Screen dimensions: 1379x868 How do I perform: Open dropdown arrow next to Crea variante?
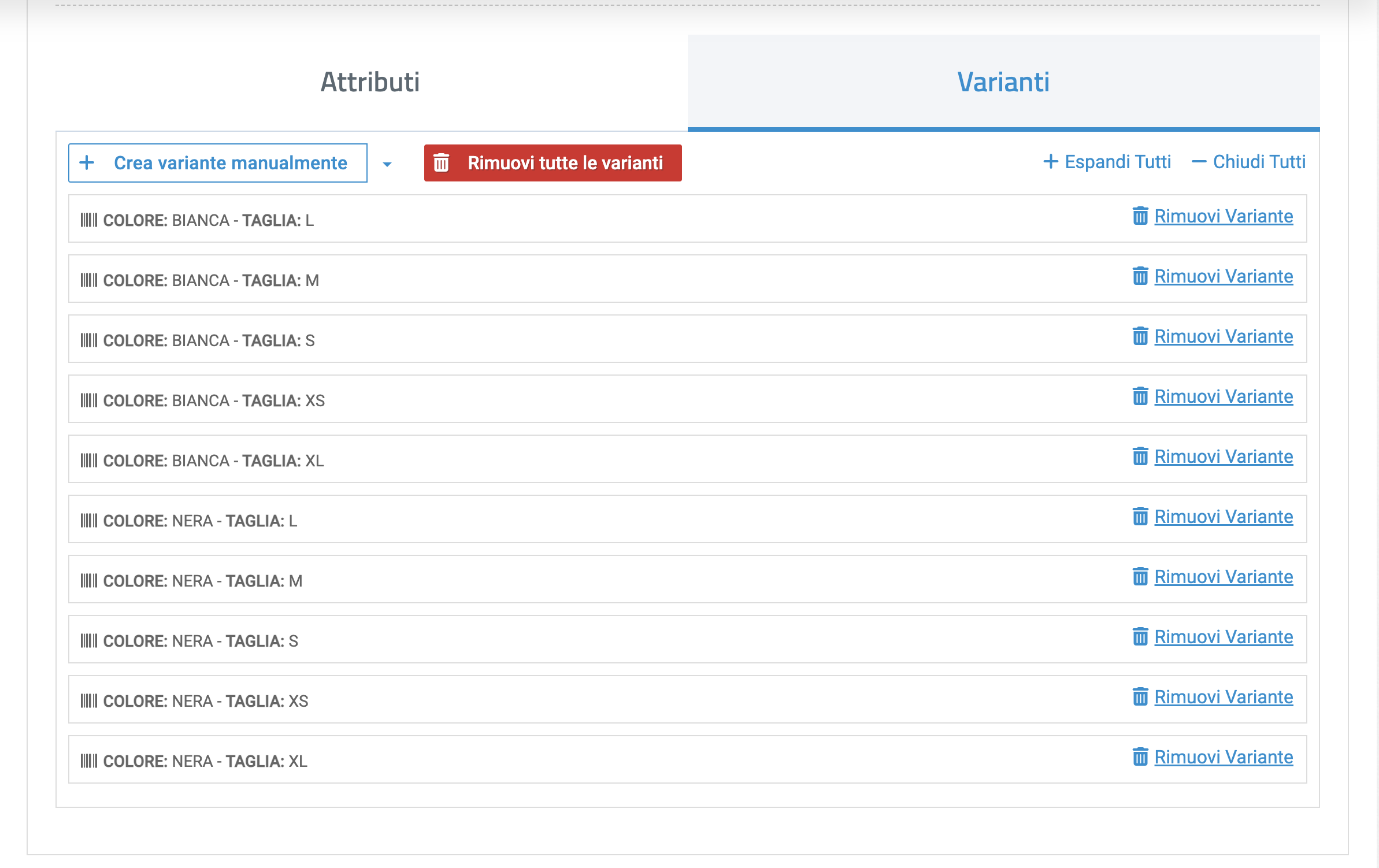[387, 164]
